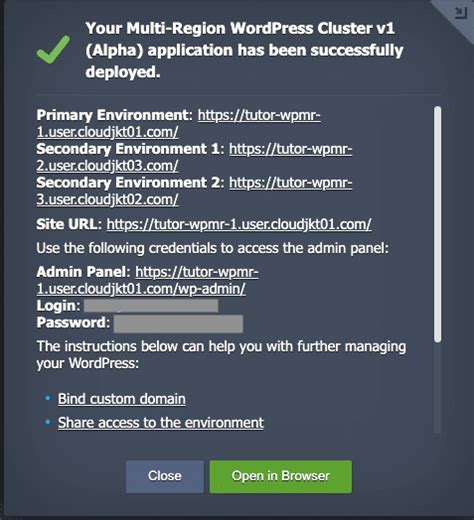The image size is (474, 520).
Task: Click the bold Password label
Action: 71,322
